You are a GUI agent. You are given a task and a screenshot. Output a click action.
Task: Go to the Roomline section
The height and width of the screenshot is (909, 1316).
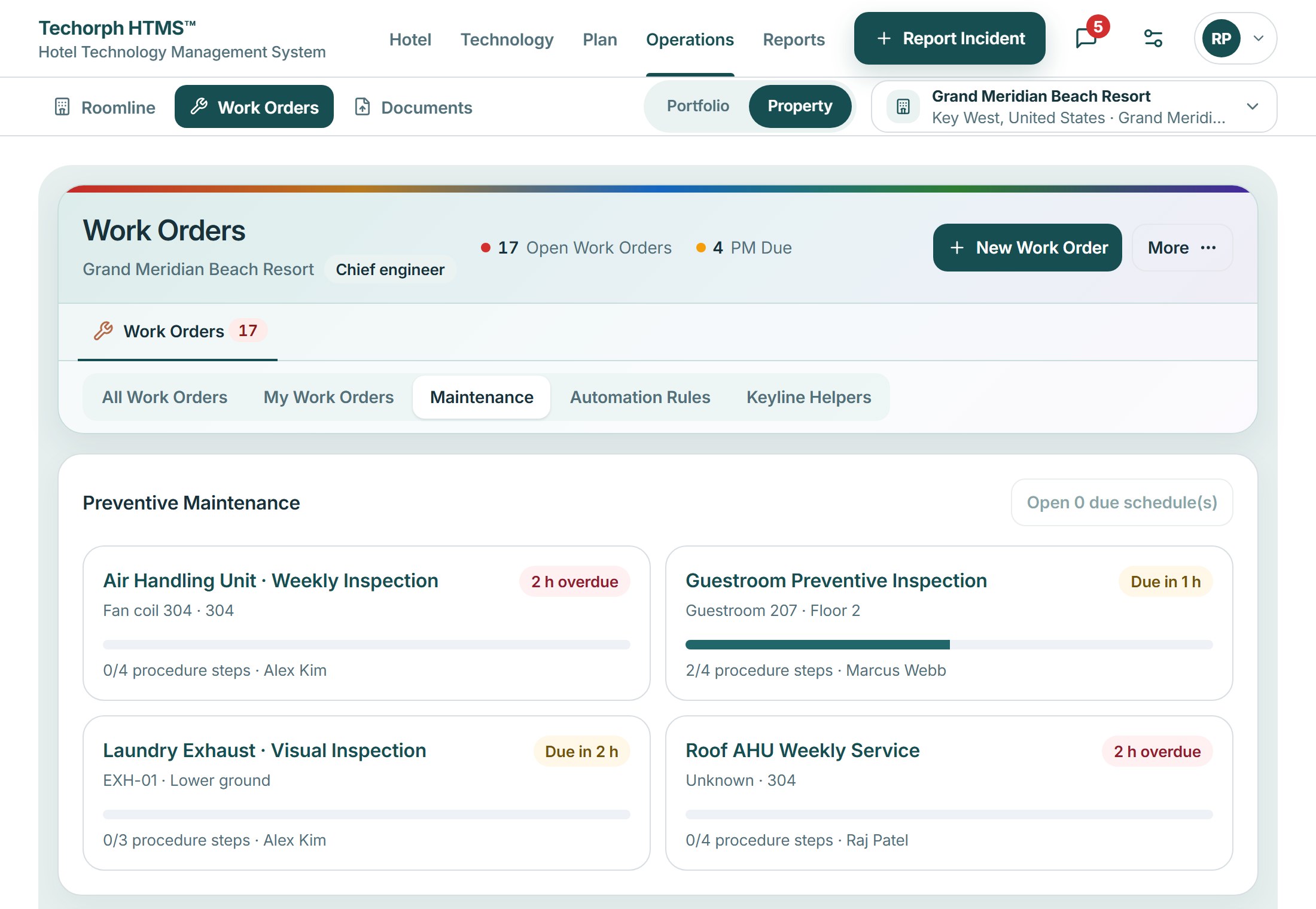pyautogui.click(x=105, y=107)
